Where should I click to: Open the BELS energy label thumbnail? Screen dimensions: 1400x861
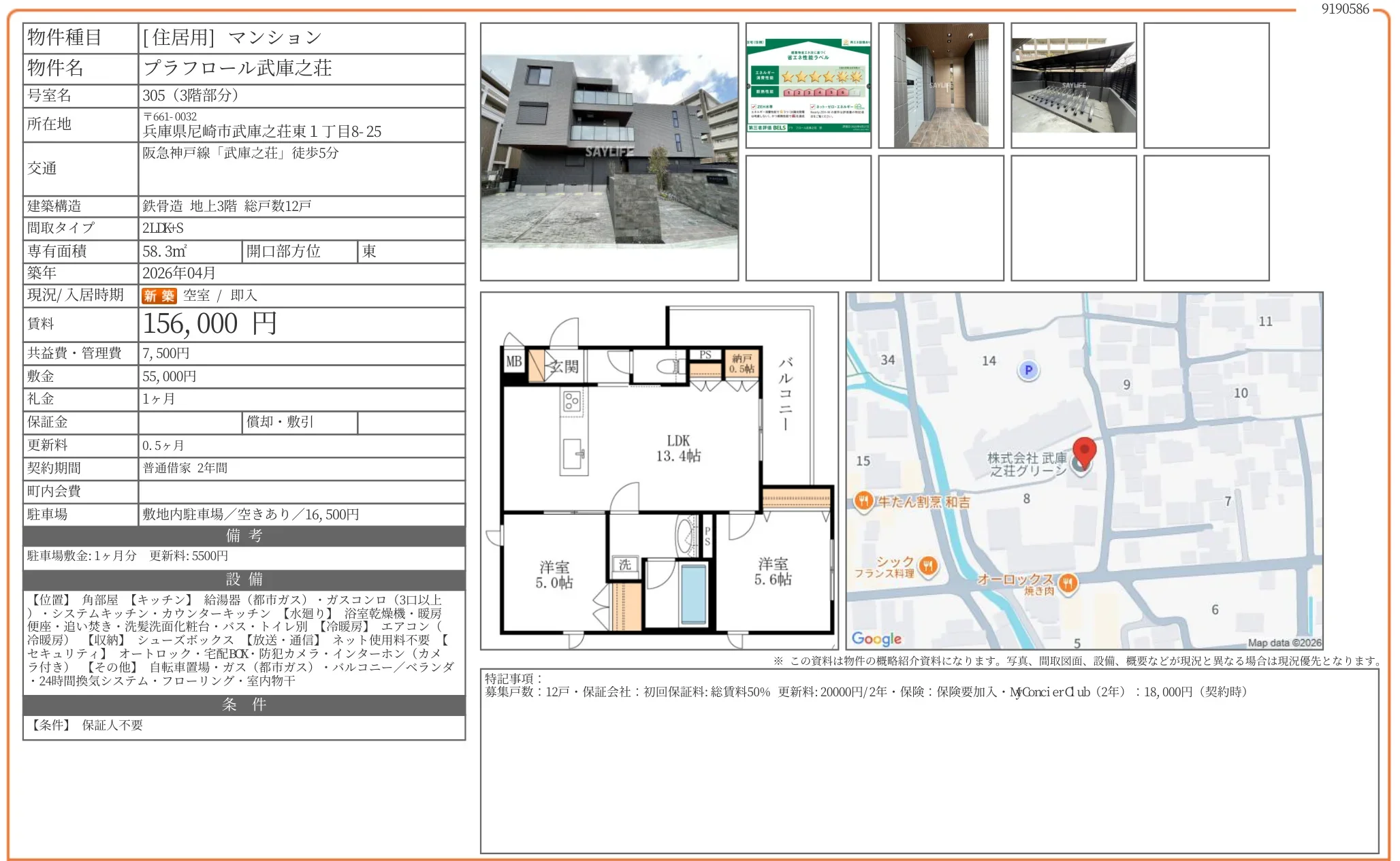[808, 85]
